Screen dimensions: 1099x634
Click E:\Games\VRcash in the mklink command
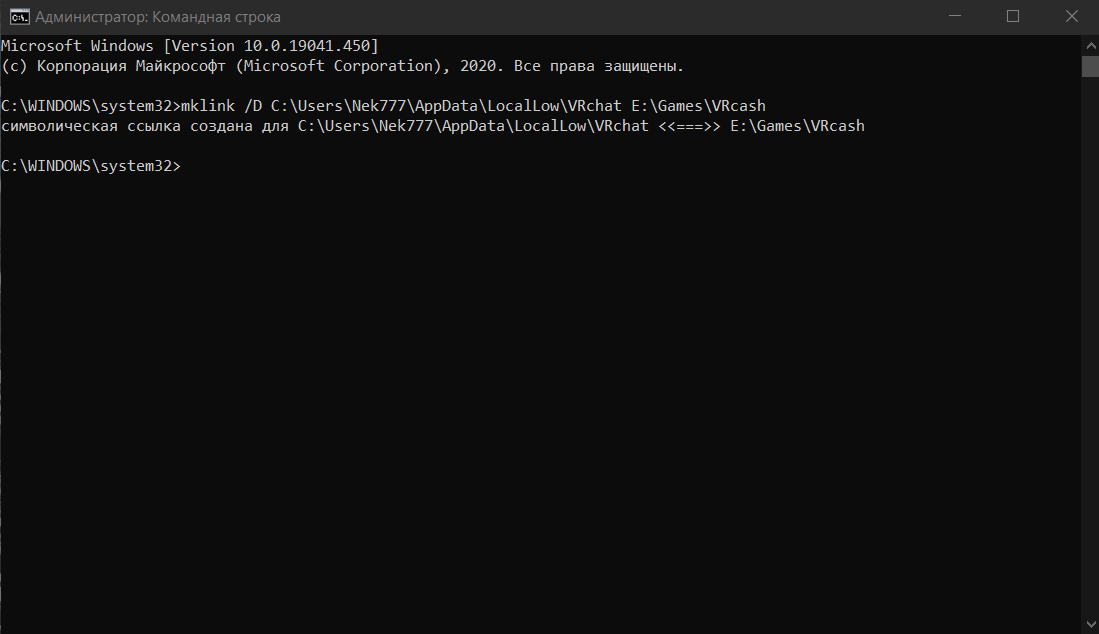click(698, 106)
